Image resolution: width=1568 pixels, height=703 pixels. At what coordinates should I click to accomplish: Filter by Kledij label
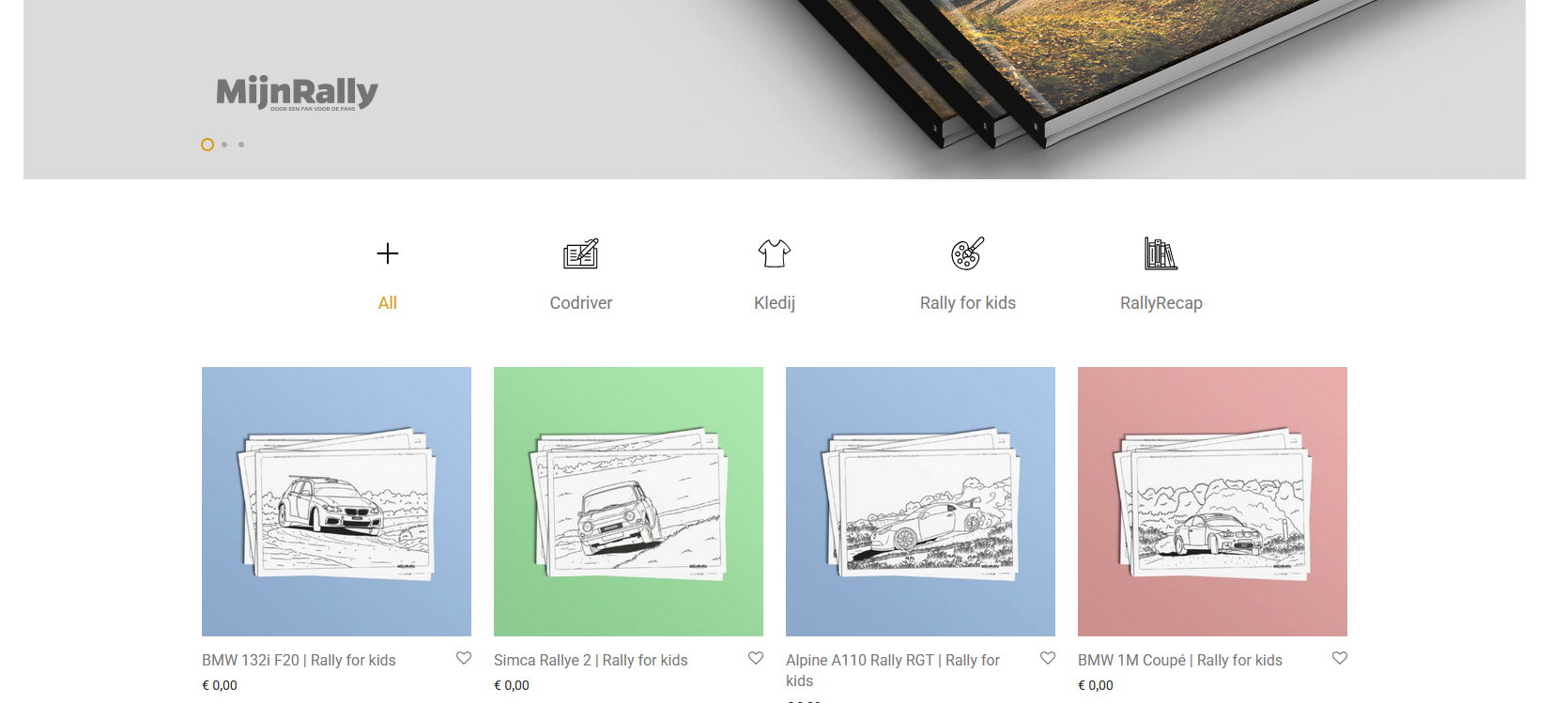pyautogui.click(x=775, y=303)
